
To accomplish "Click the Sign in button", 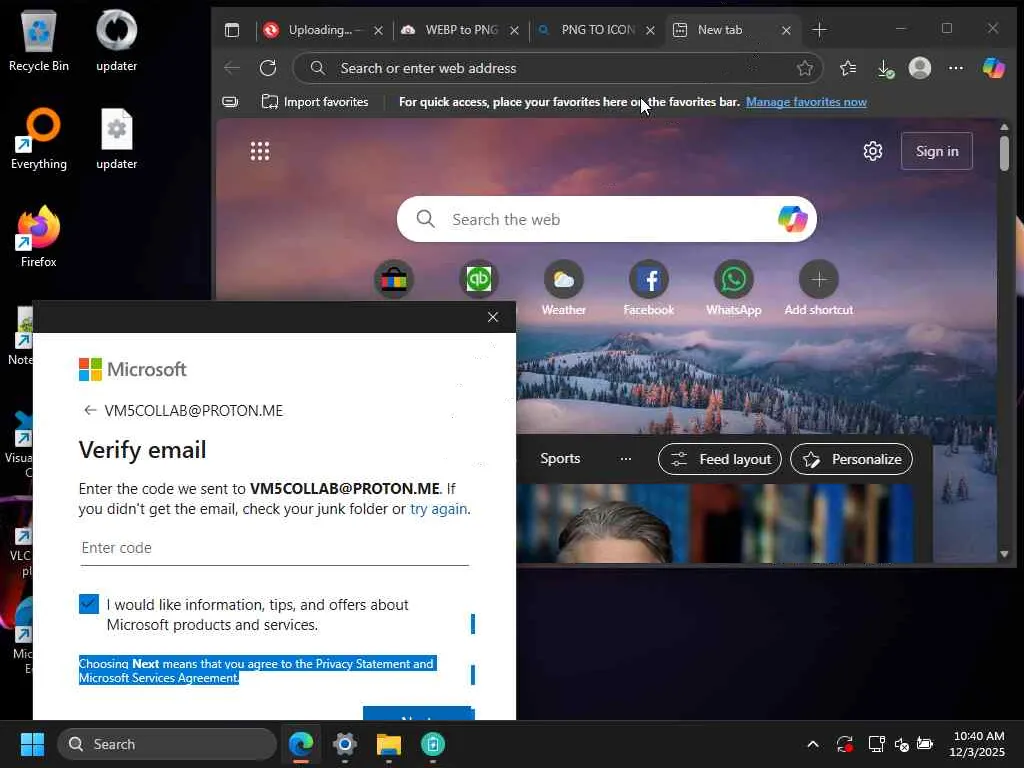I will 936,152.
